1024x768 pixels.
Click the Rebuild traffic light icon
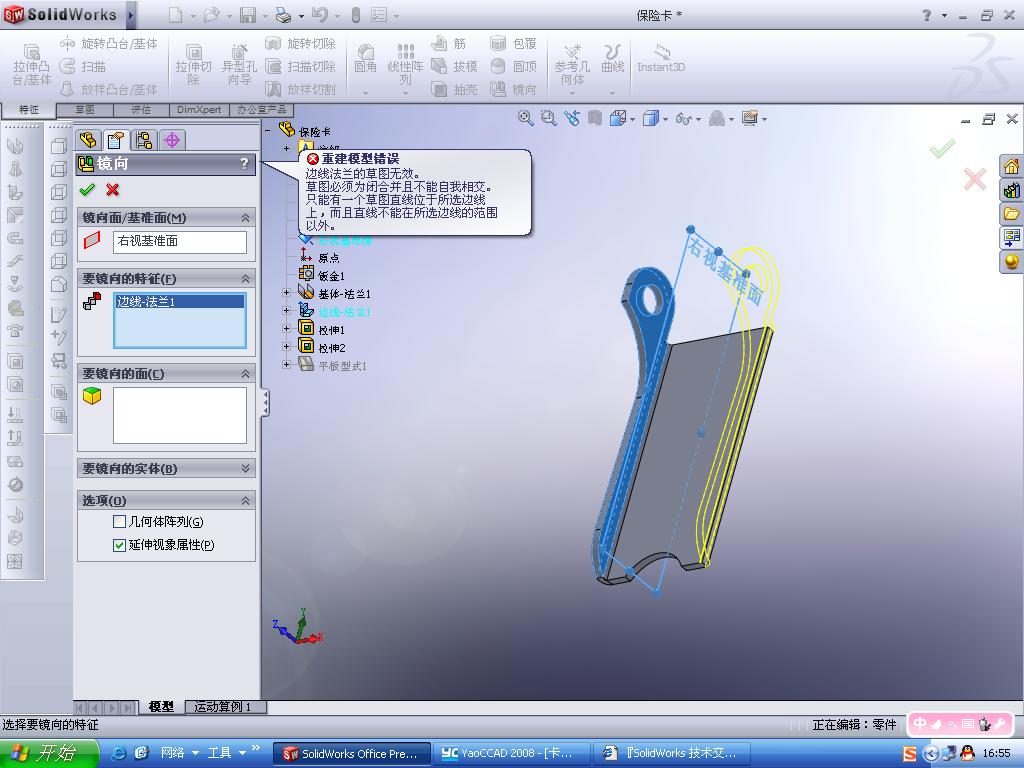click(x=355, y=14)
